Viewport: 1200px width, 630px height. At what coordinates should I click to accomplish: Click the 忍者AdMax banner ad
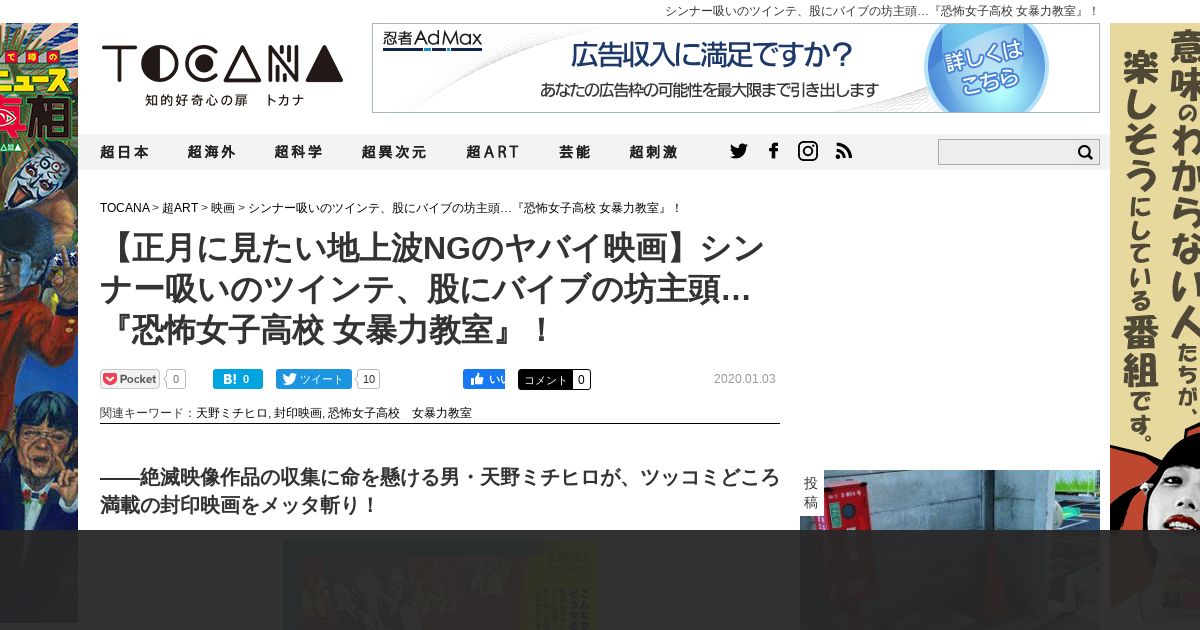[x=736, y=68]
